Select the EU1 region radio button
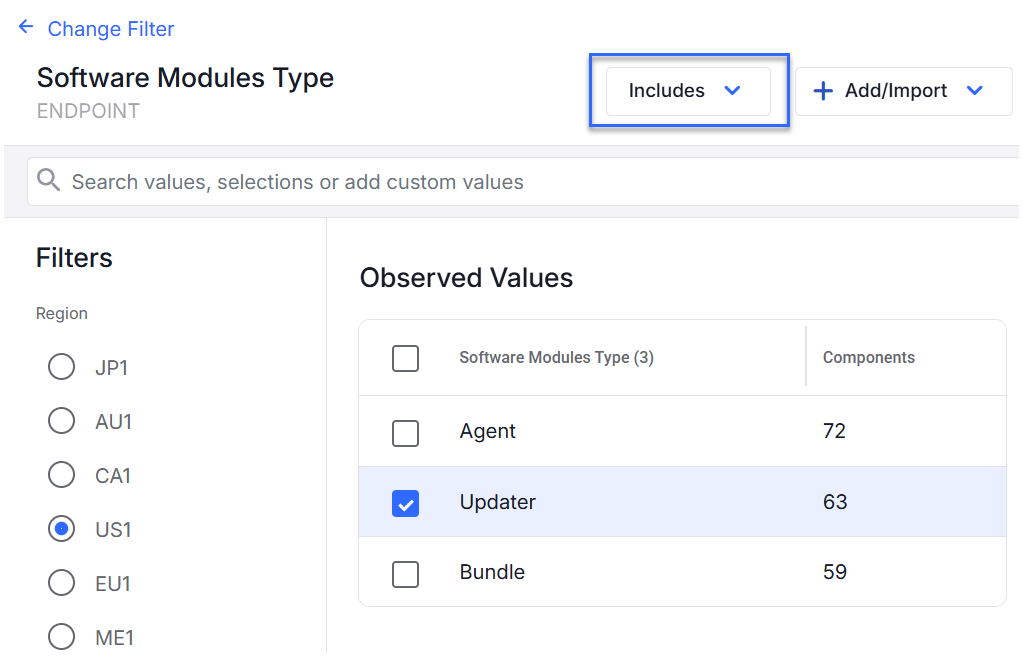Image resolution: width=1023 pixels, height=657 pixels. (x=60, y=583)
